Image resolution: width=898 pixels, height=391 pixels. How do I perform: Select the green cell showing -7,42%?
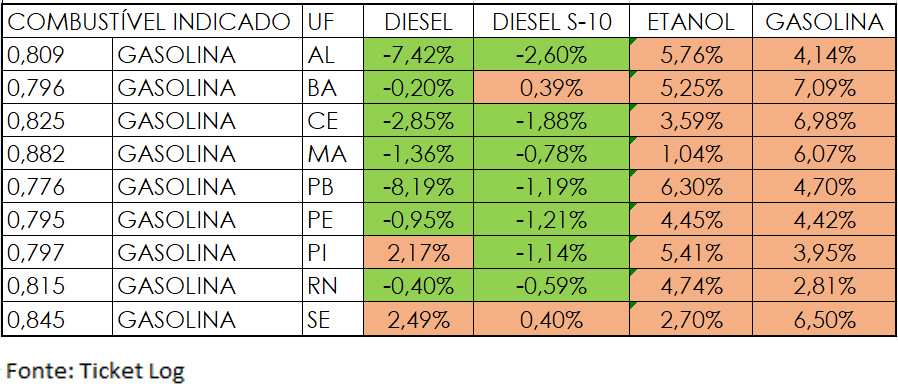click(x=418, y=55)
